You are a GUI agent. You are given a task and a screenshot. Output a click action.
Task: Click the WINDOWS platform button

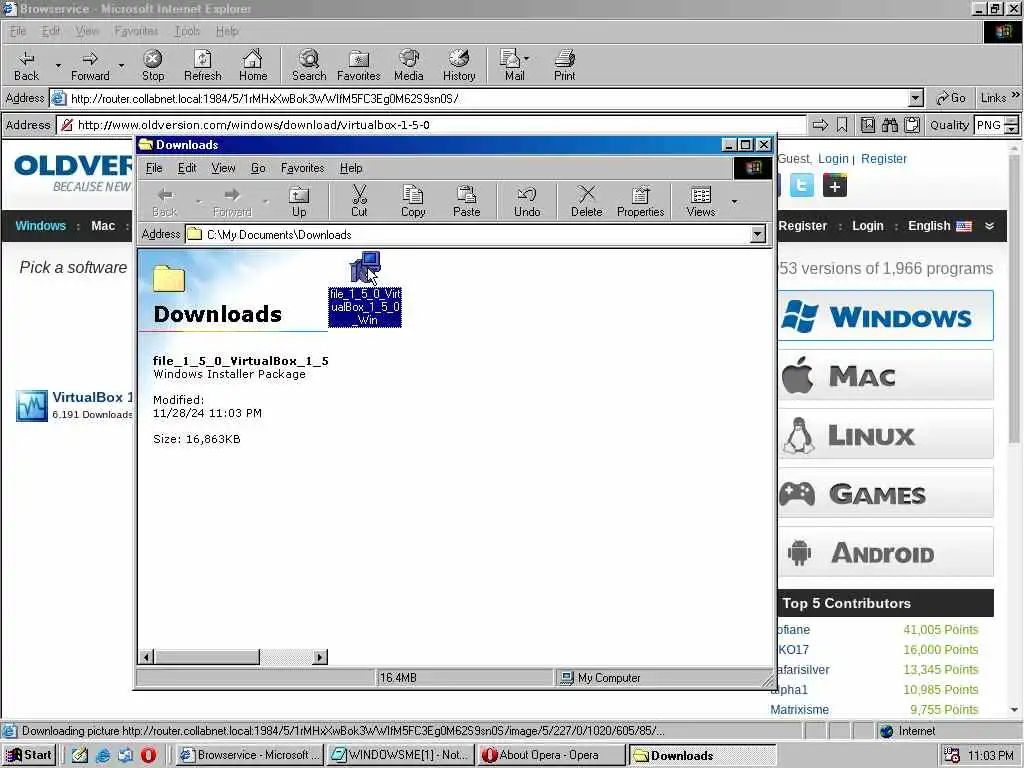(886, 316)
